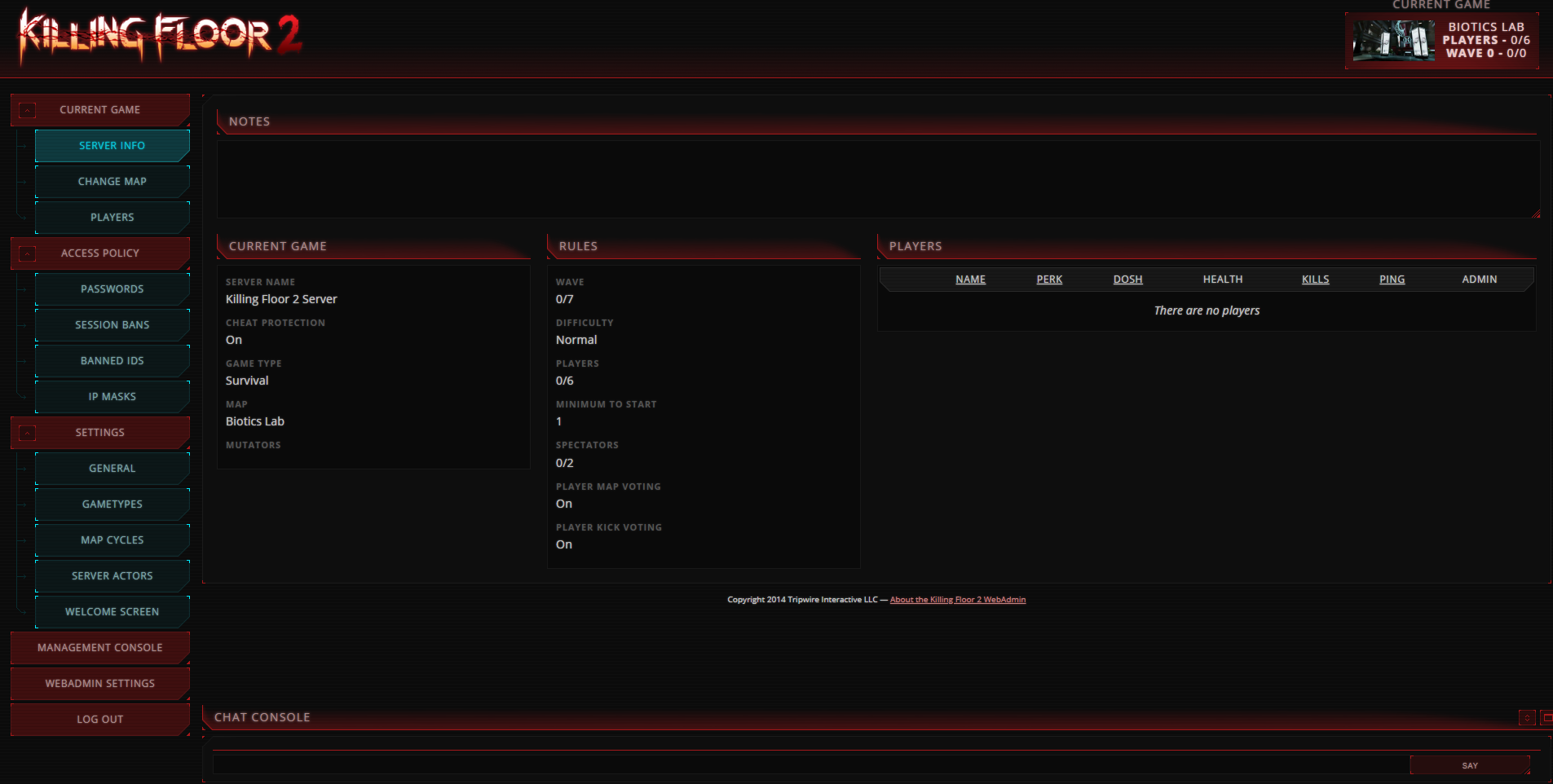Open Banned IDs
The width and height of the screenshot is (1553, 784).
pyautogui.click(x=113, y=361)
